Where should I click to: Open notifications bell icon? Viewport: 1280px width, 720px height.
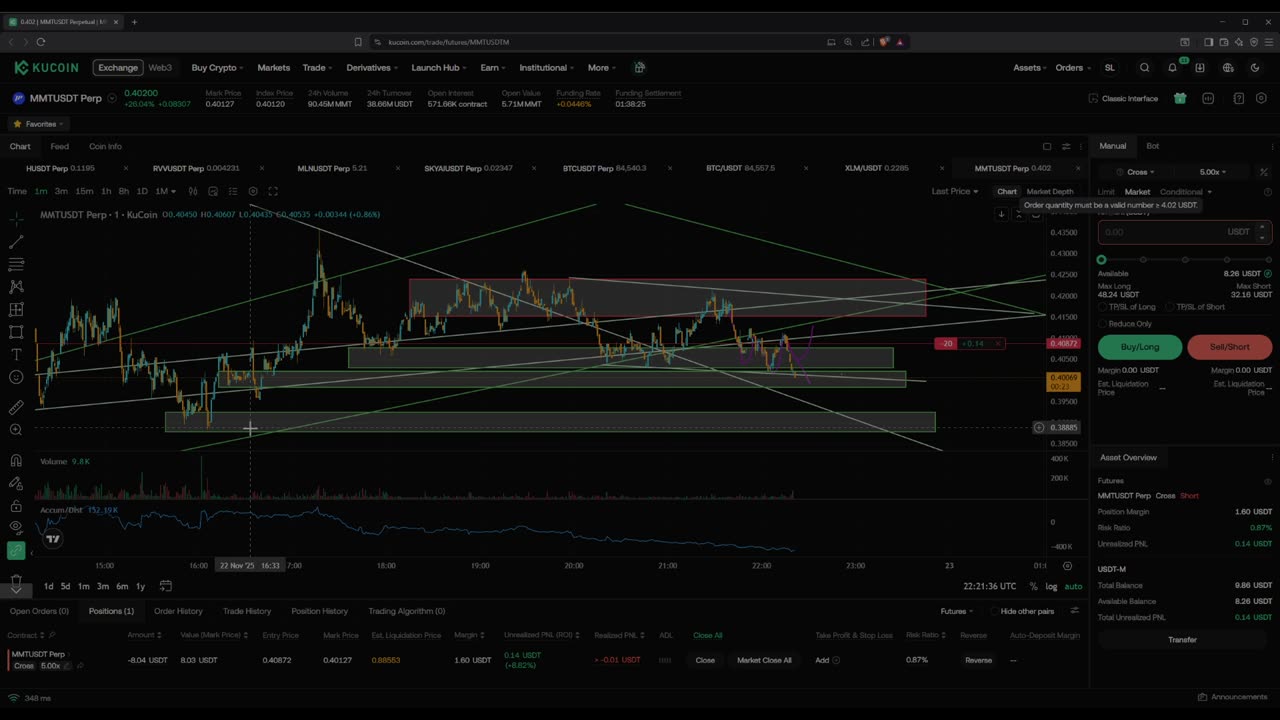tap(1172, 68)
